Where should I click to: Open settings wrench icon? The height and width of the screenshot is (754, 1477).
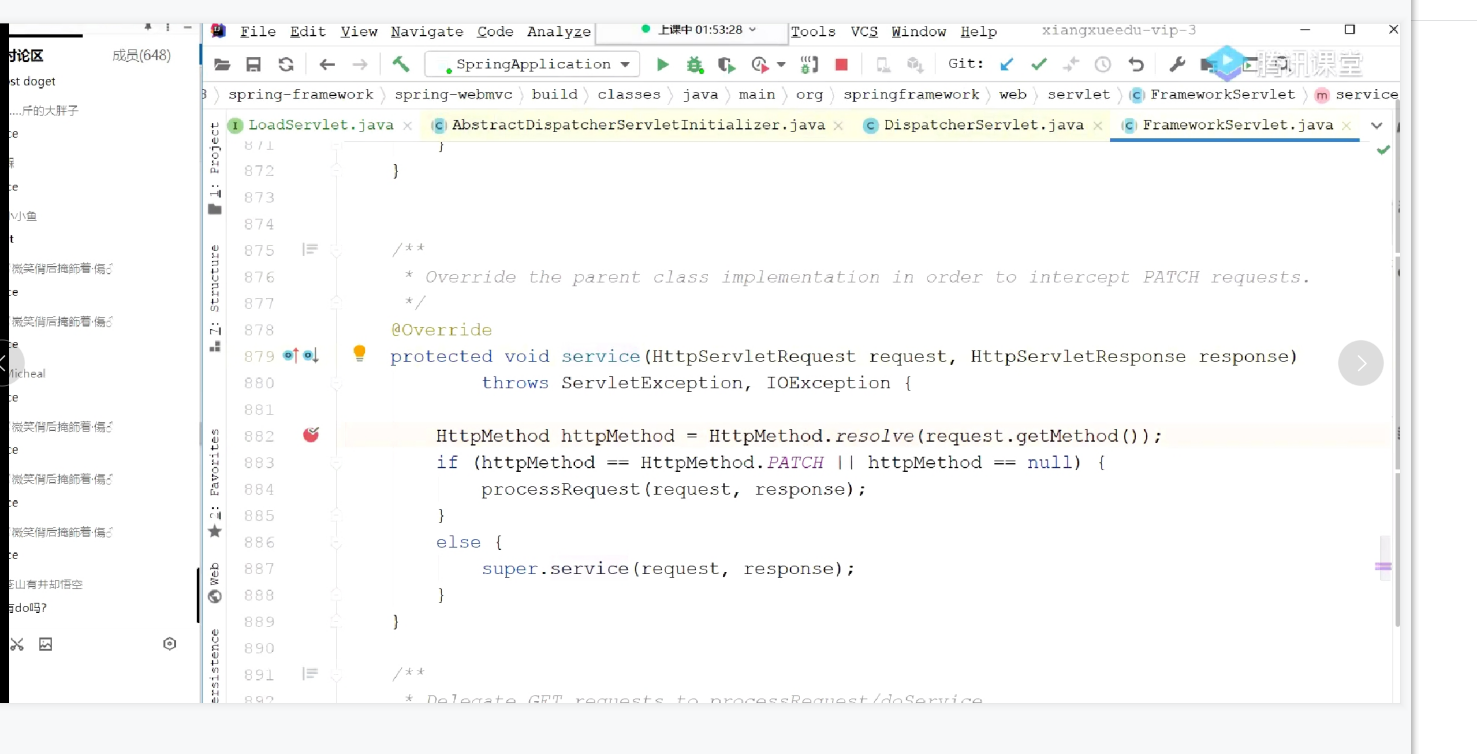[1177, 65]
